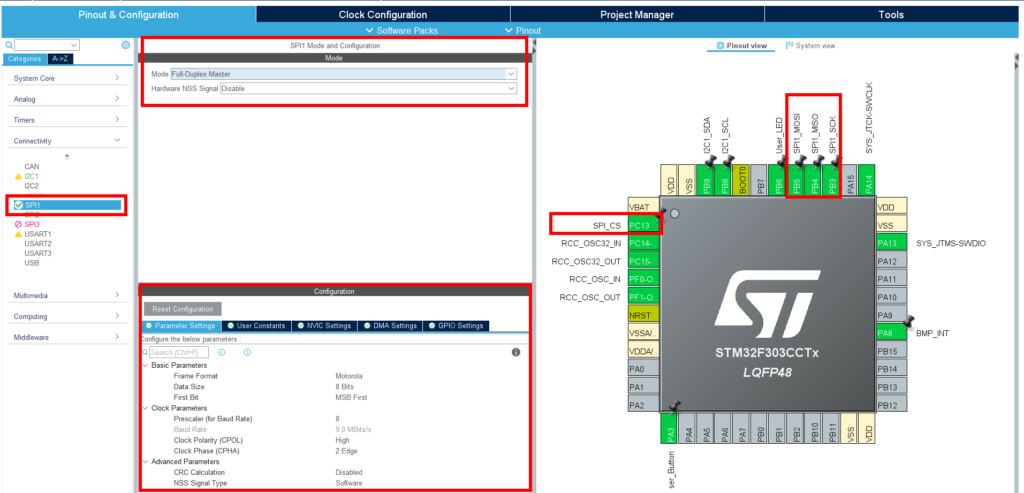Open the Mode dropdown Full-Duplex Master
Screen dimensions: 1024x493
pyautogui.click(x=344, y=74)
